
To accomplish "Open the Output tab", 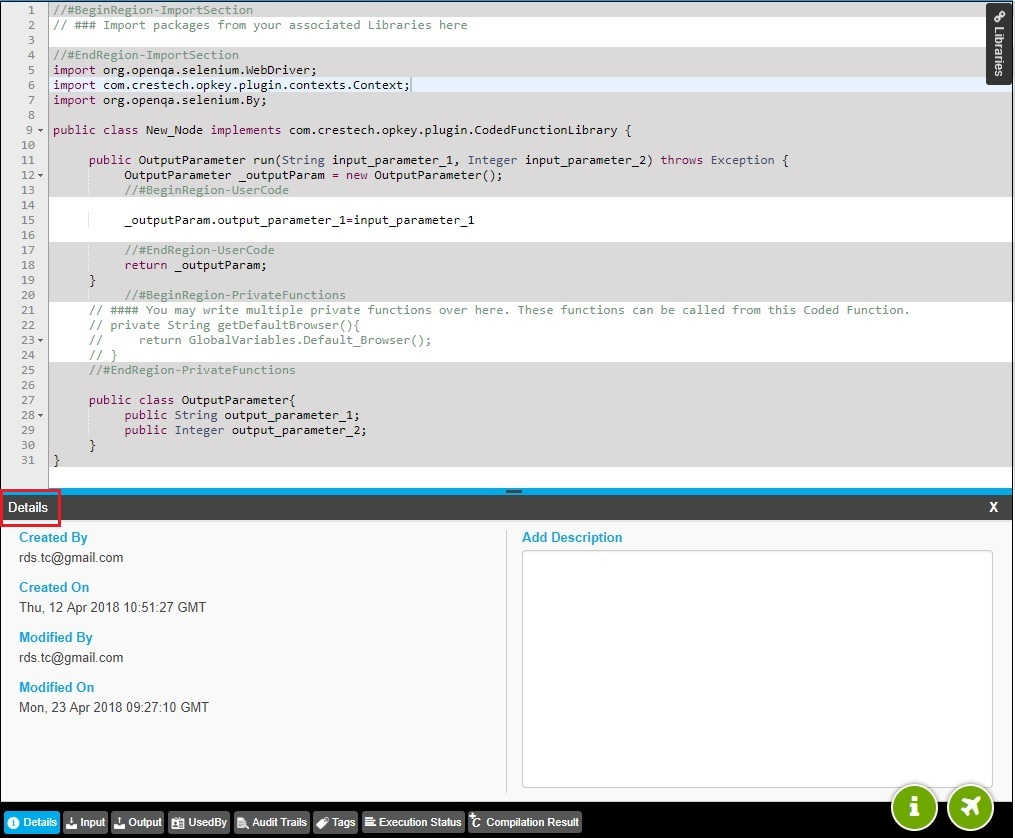I will [138, 822].
